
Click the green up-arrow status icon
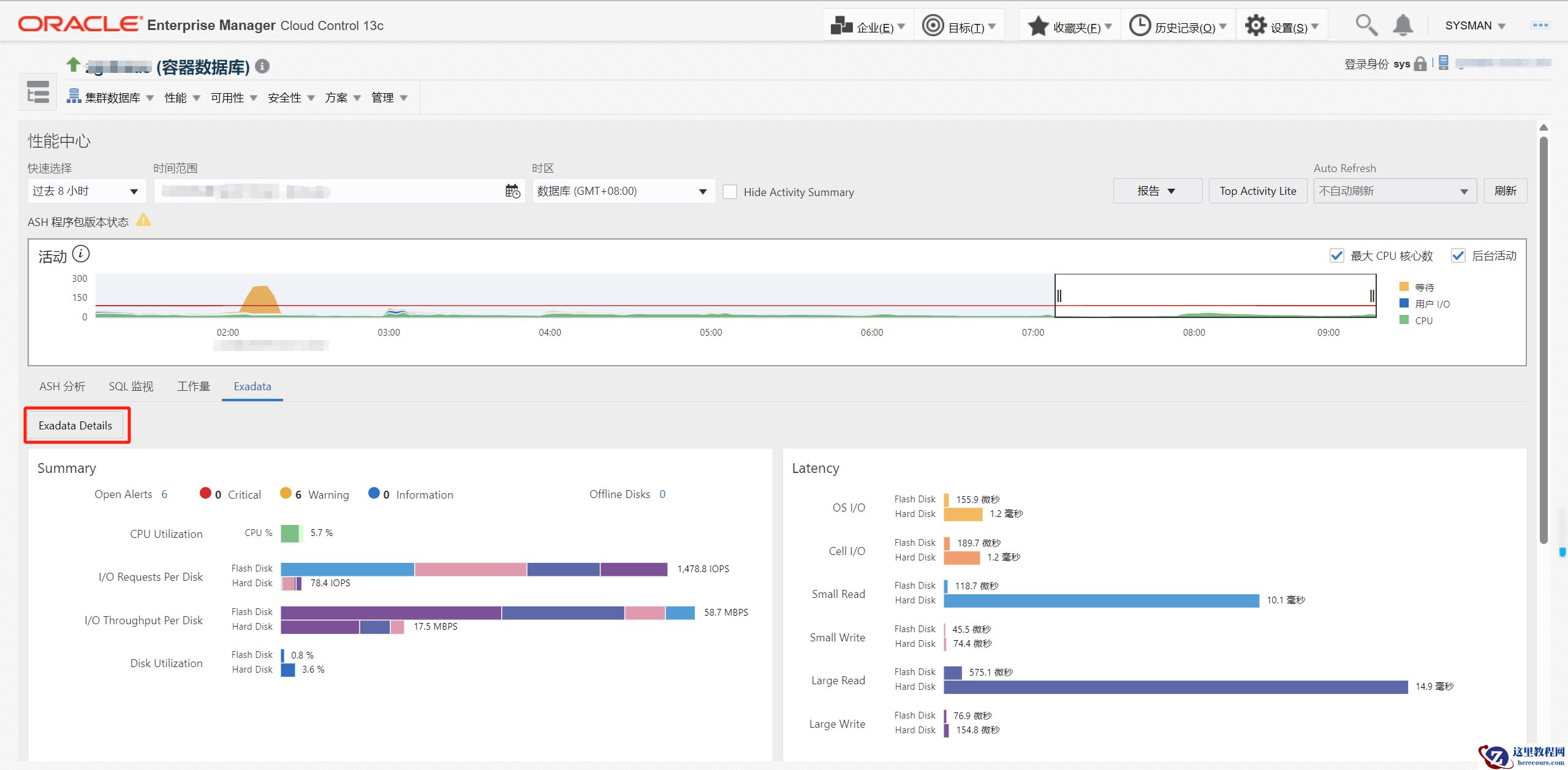tap(74, 64)
